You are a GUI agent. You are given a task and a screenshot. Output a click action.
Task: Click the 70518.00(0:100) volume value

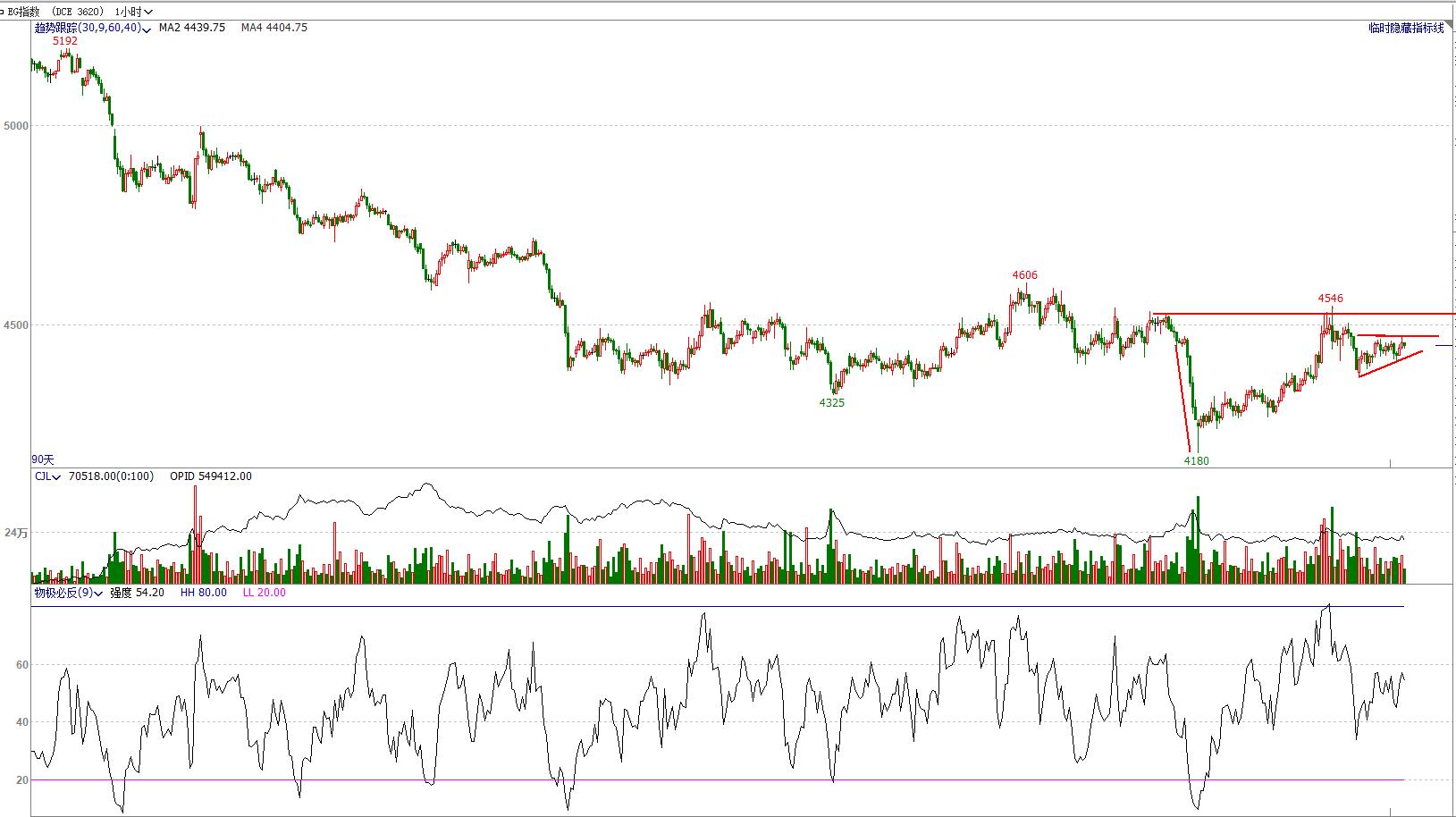pos(111,476)
